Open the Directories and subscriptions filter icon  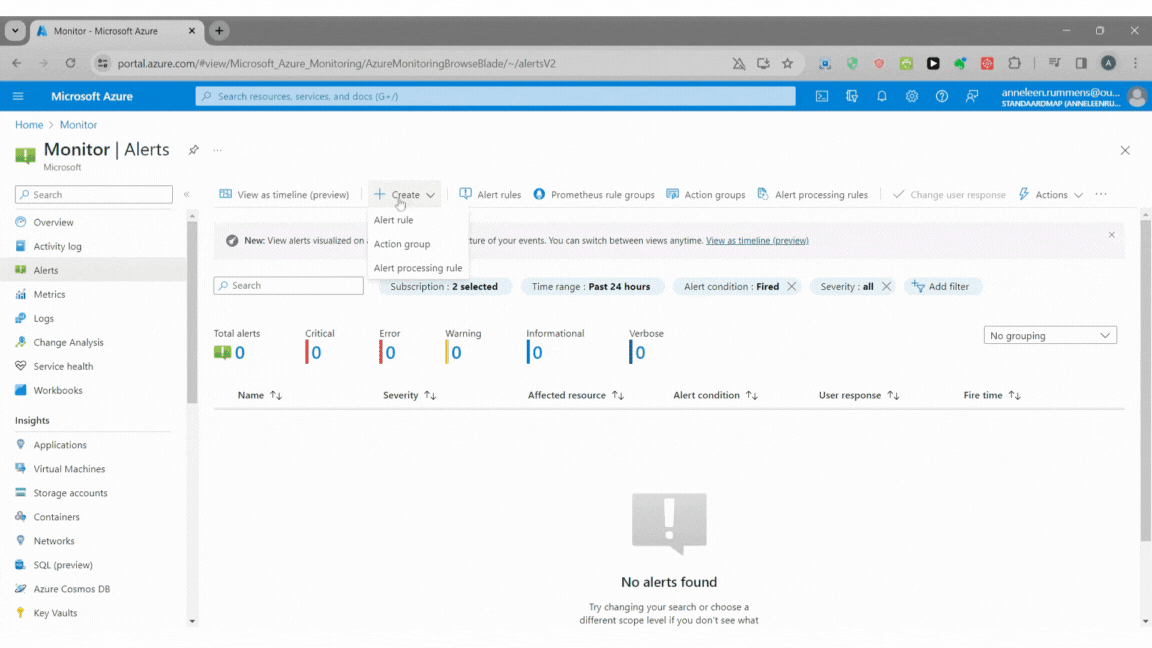pyautogui.click(x=852, y=96)
